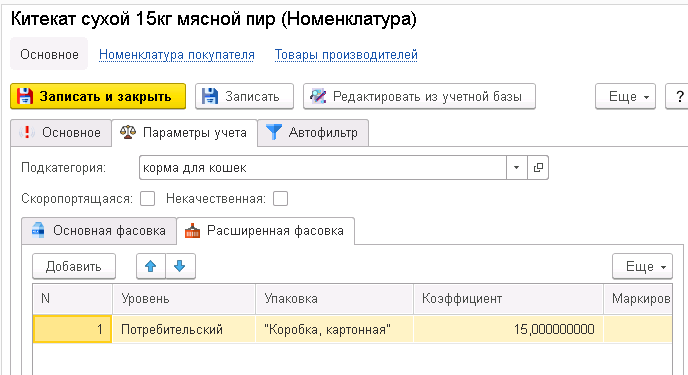Open the Еще menu above the table

point(642,266)
